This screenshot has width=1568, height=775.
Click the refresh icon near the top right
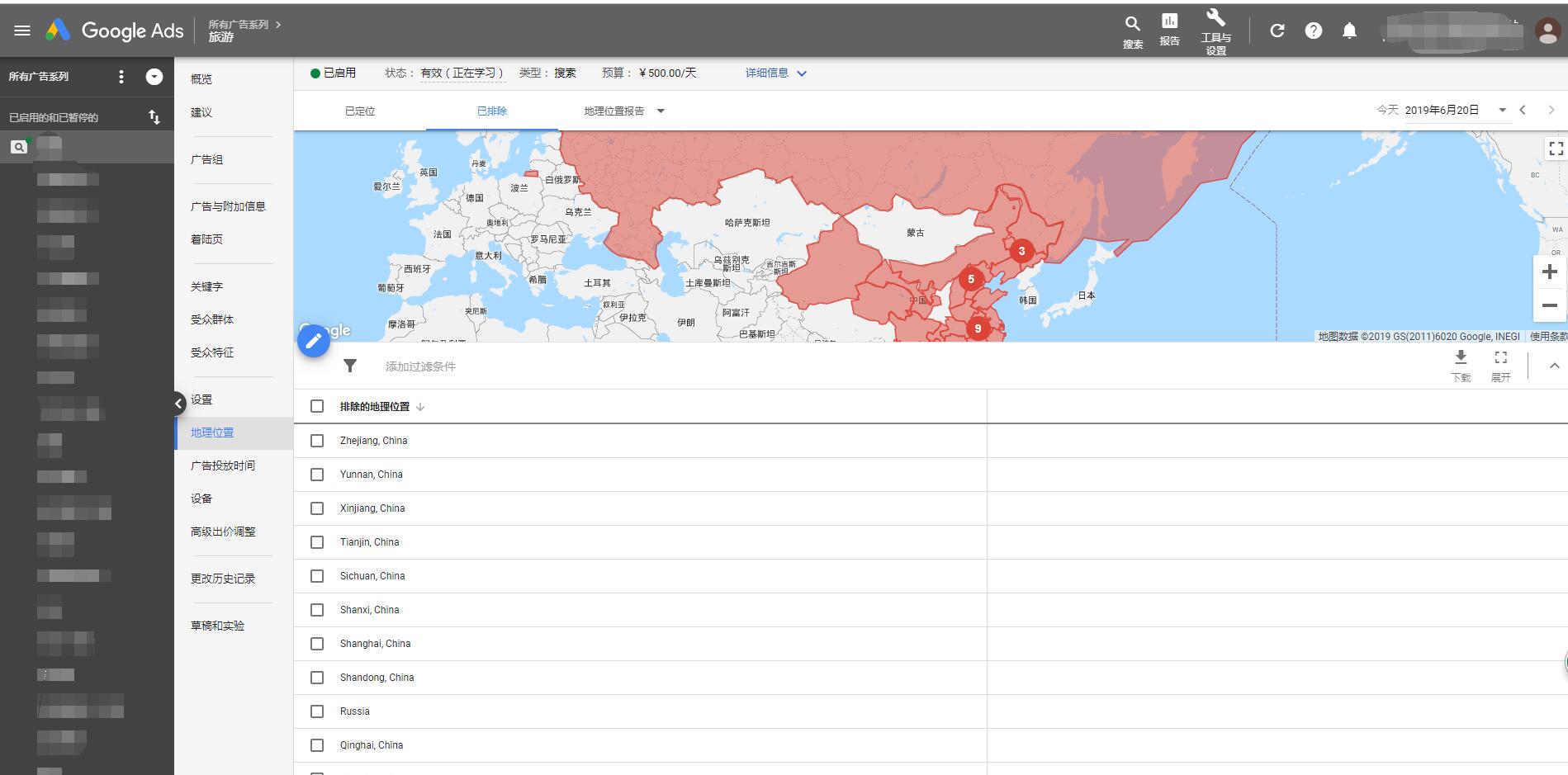pos(1277,30)
